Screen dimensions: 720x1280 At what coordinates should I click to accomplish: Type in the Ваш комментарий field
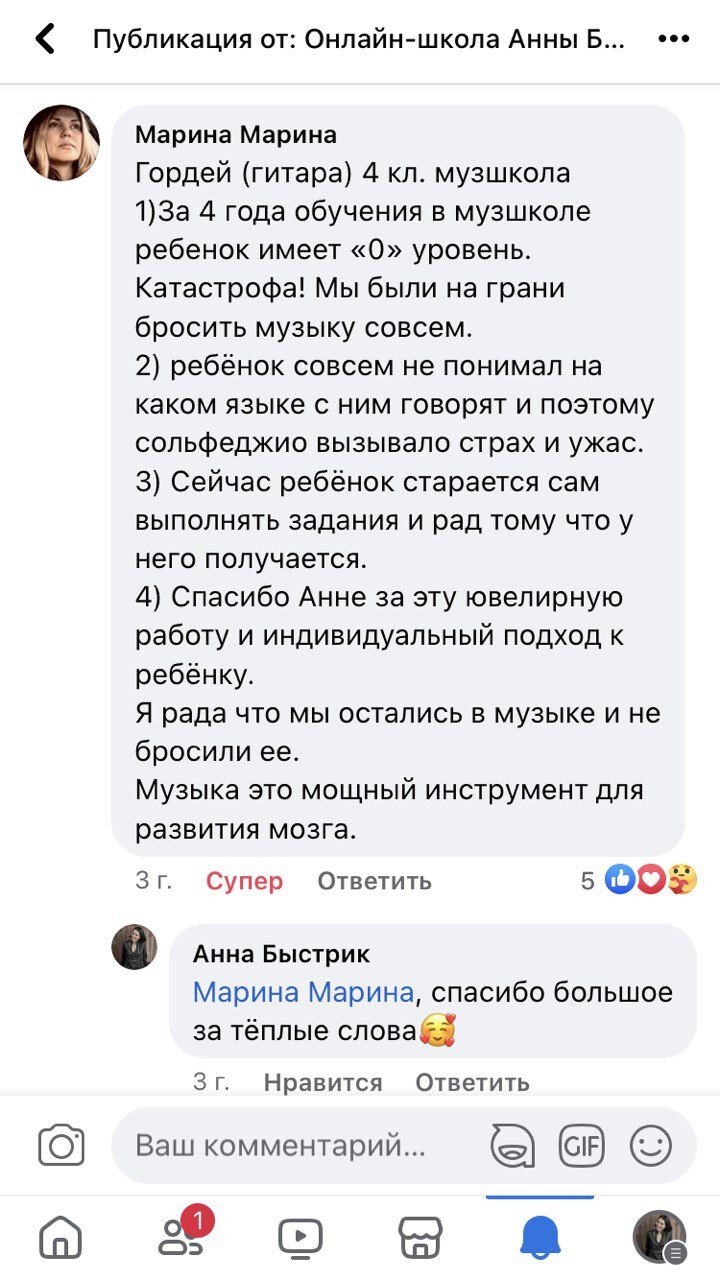point(290,1145)
